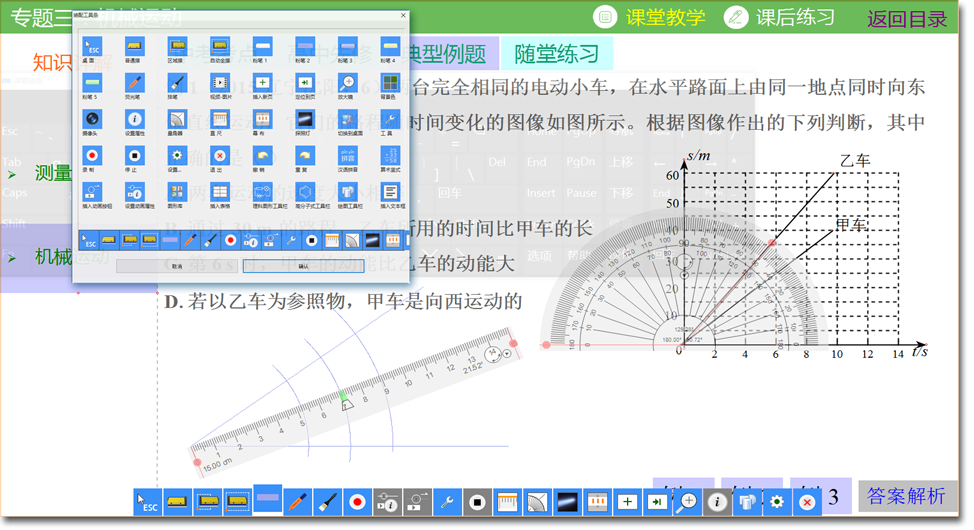Show the 答案解析 answer explanation

pyautogui.click(x=906, y=496)
